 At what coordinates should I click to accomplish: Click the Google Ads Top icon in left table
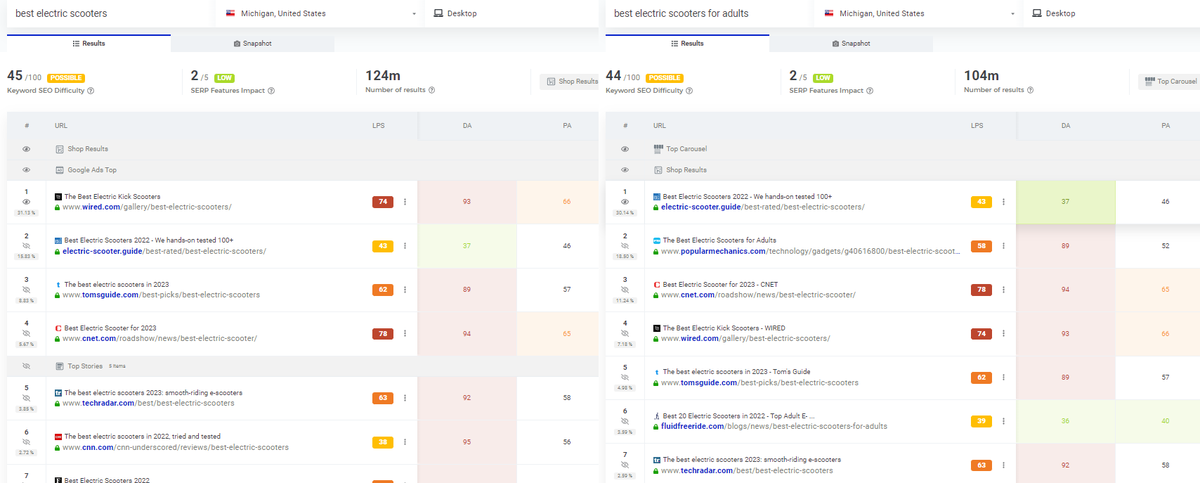pos(59,170)
